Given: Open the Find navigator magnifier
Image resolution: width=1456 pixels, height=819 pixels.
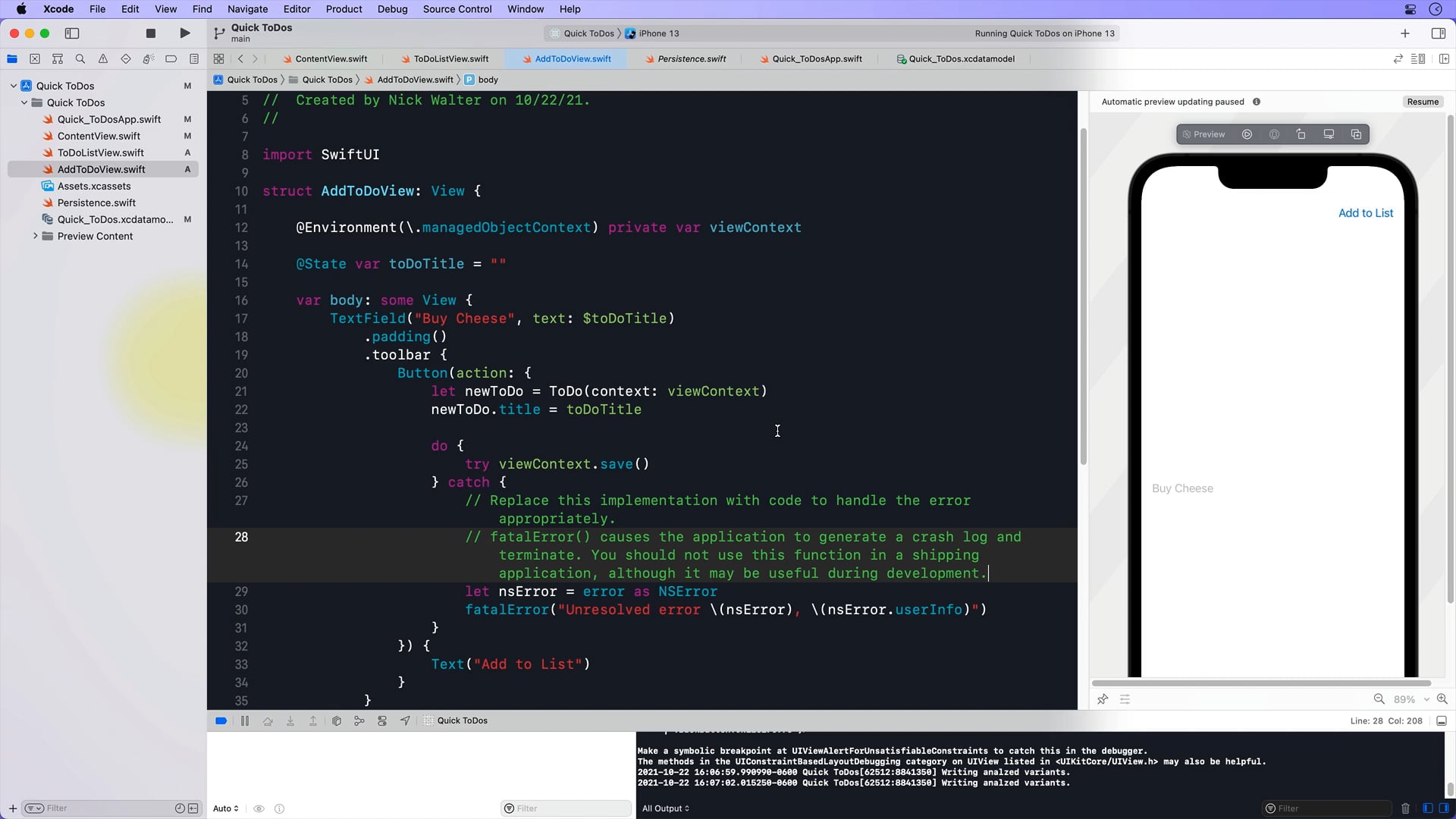Looking at the screenshot, I should pyautogui.click(x=80, y=58).
